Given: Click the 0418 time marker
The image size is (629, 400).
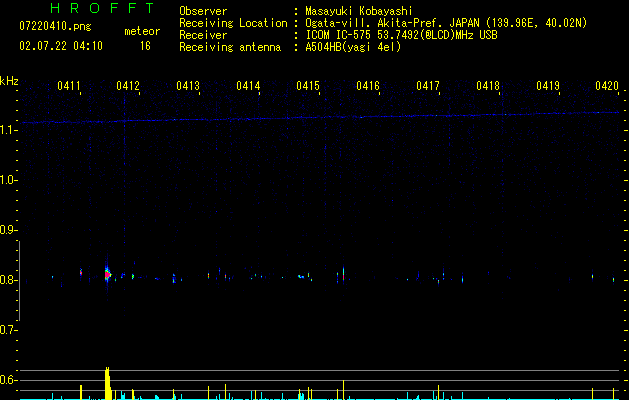Looking at the screenshot, I should 488,86.
